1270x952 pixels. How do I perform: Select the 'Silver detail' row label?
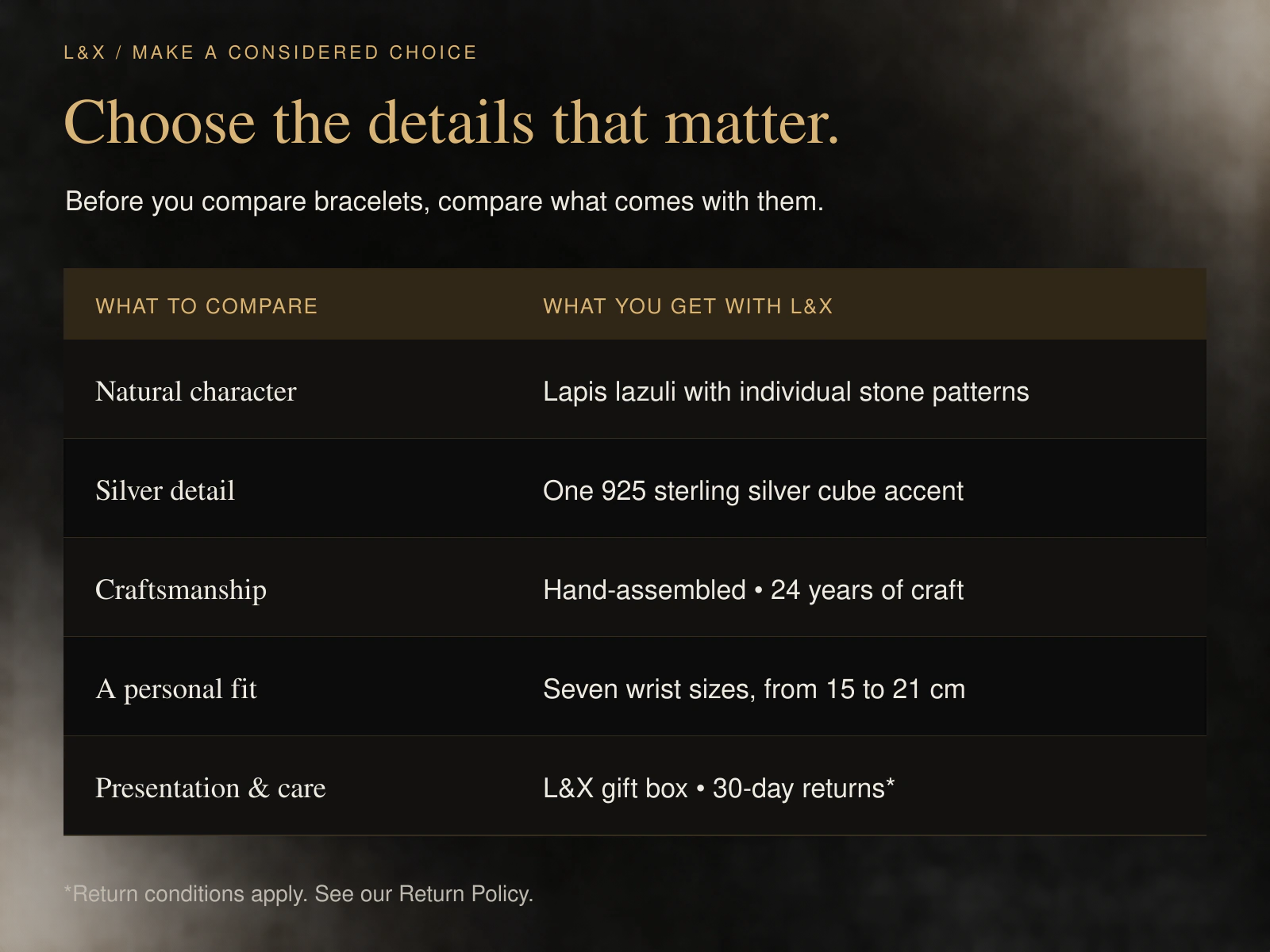click(165, 490)
